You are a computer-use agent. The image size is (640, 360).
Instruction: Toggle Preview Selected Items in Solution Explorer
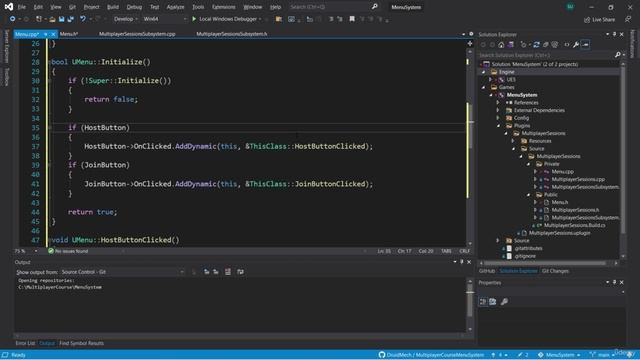(x=585, y=44)
